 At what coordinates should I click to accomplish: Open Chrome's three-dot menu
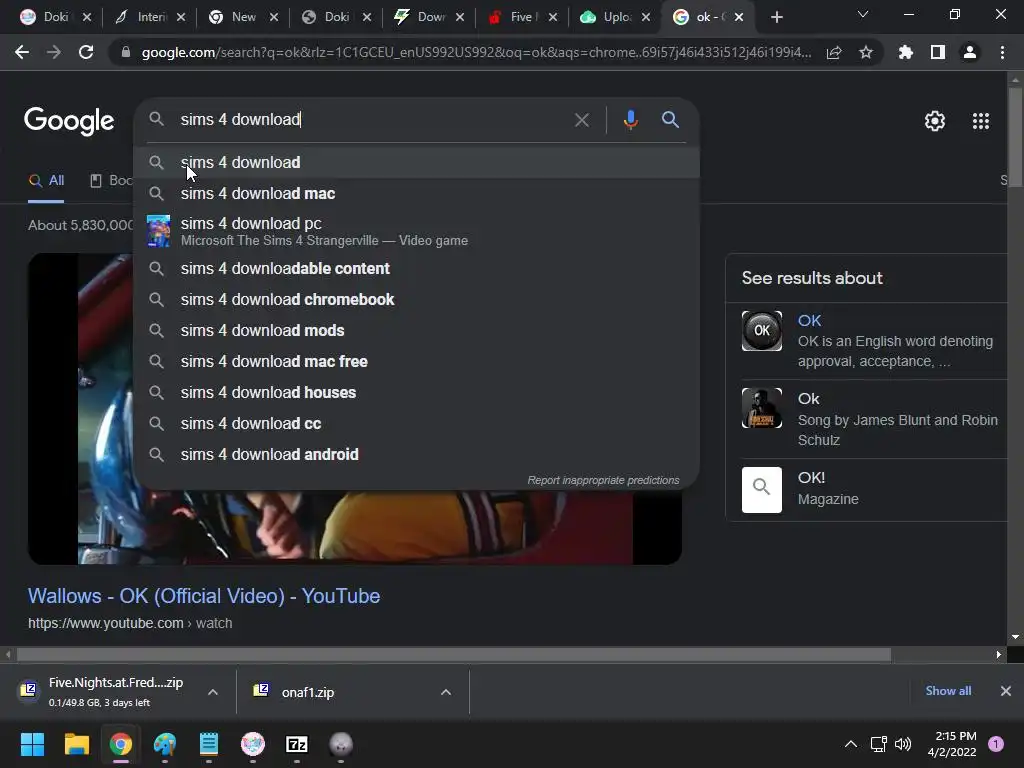pos(1002,52)
